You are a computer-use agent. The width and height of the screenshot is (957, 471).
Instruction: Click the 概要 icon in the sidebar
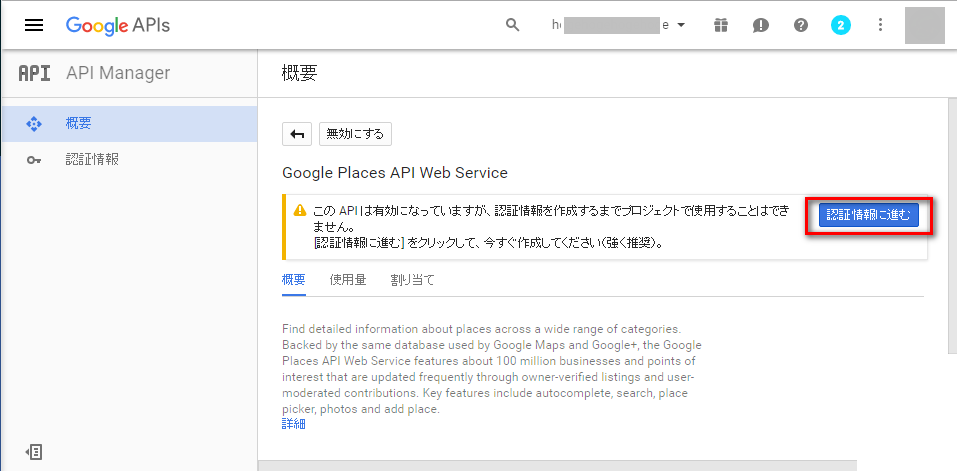pyautogui.click(x=34, y=124)
